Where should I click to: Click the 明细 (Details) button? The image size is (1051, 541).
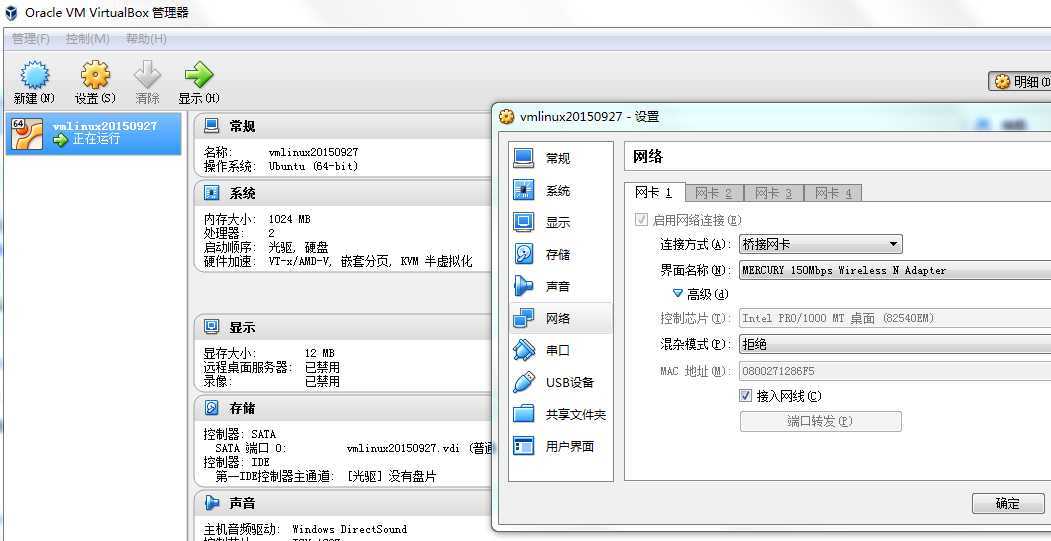click(x=1020, y=82)
